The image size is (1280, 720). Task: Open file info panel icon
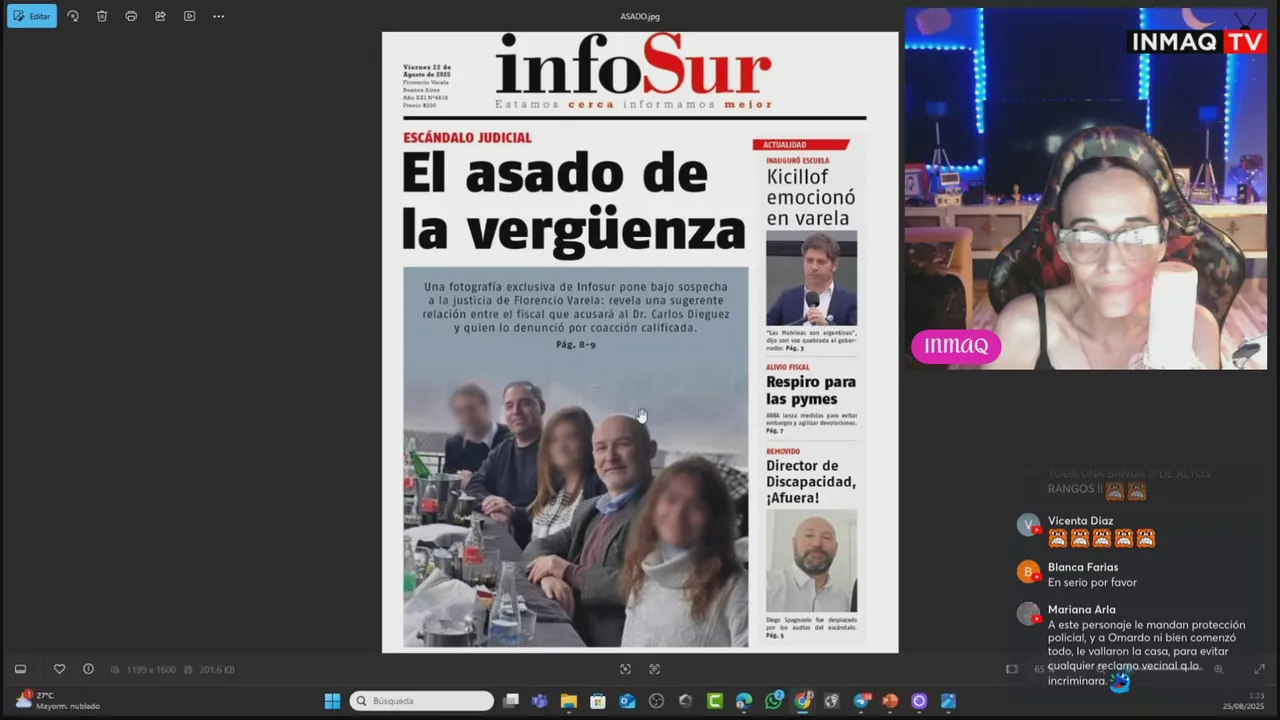click(88, 669)
